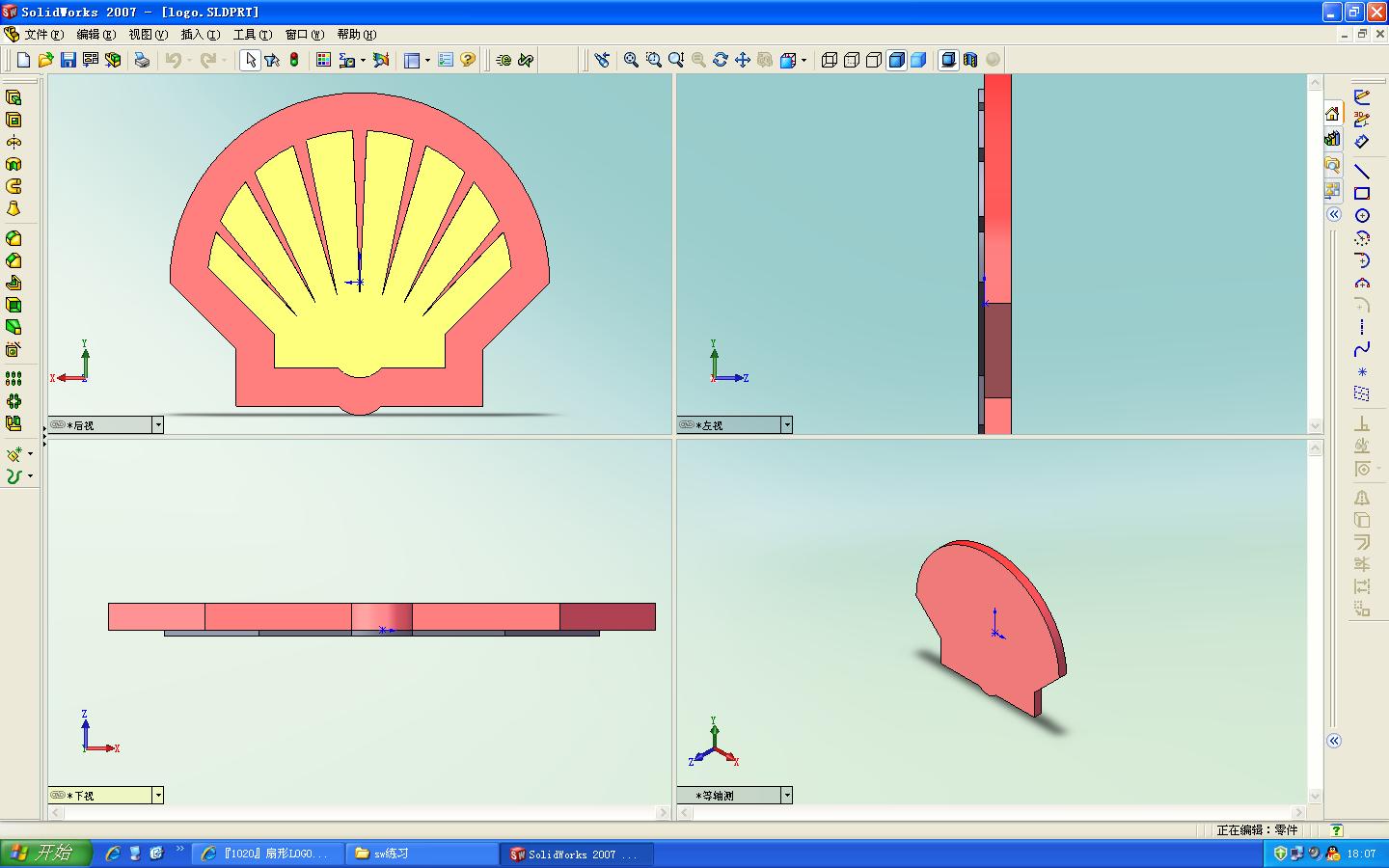Switch to the 扇形LOGO browser taskbar window

(267, 854)
